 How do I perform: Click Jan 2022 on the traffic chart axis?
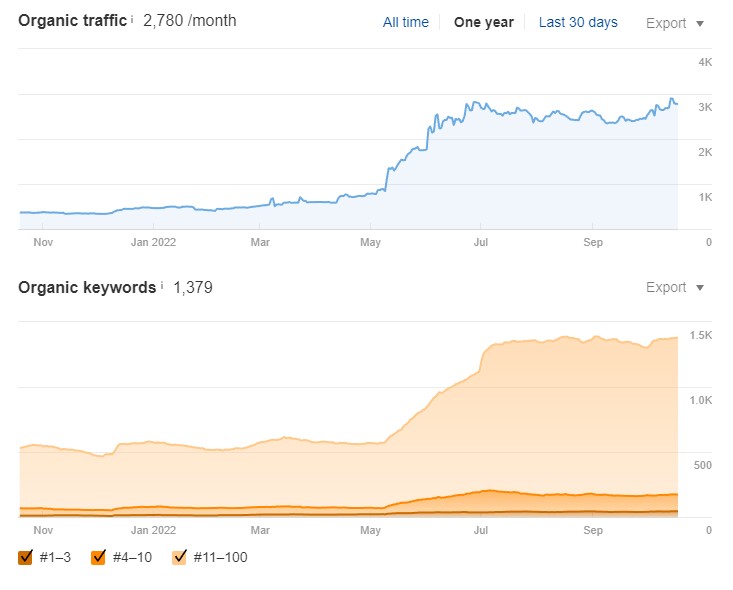[x=153, y=242]
